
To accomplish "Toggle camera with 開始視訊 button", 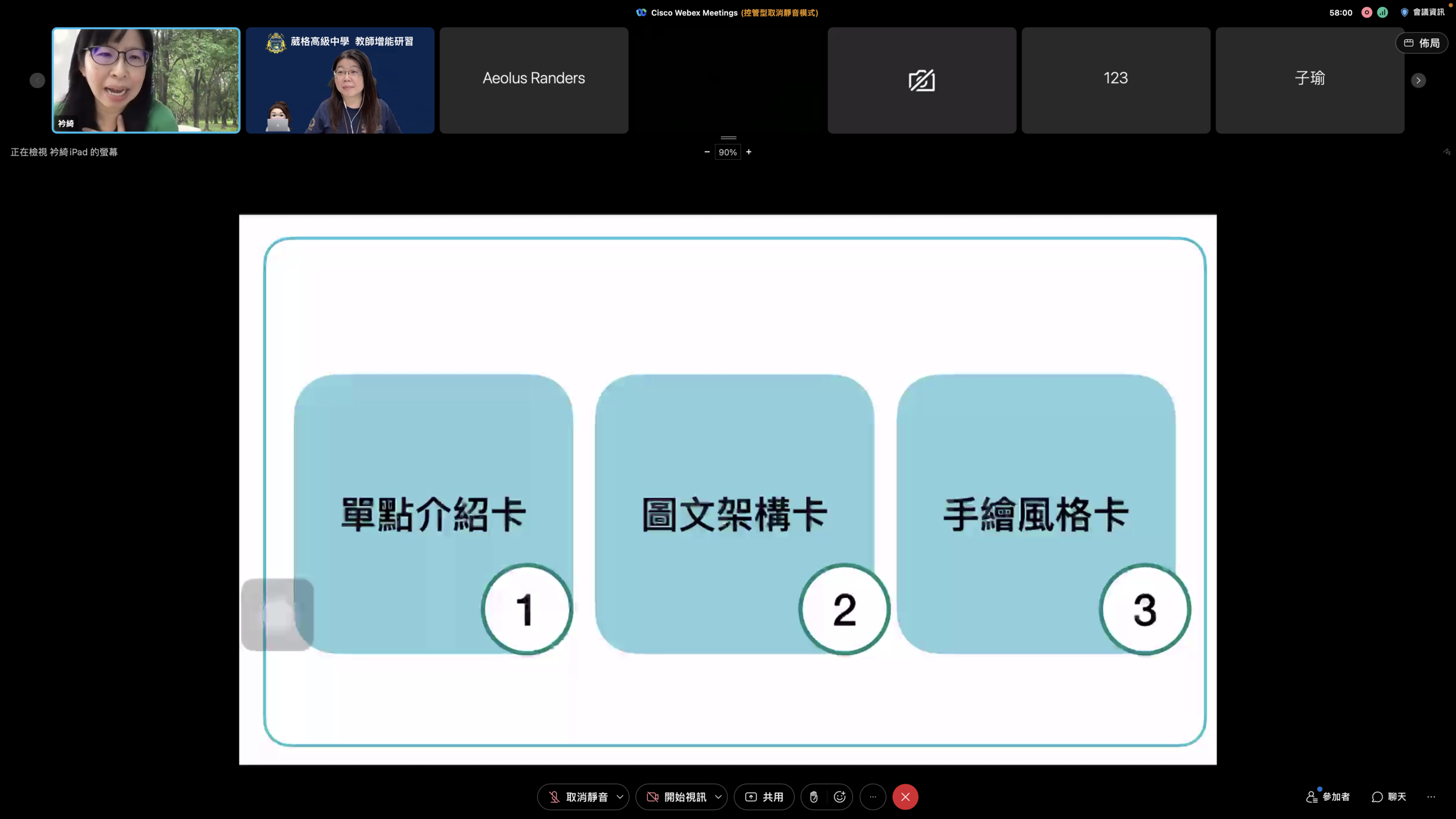I will coord(676,797).
